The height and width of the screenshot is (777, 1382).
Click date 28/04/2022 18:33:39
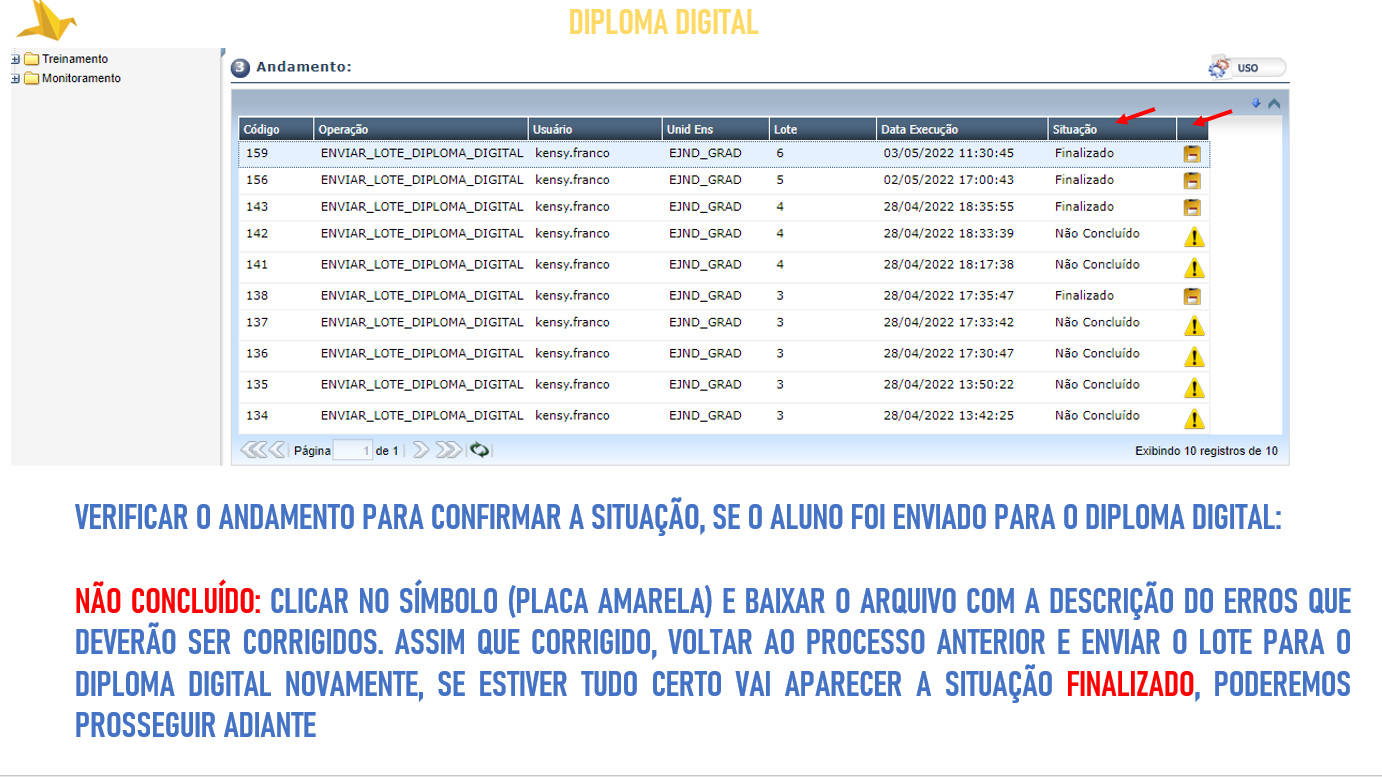(x=949, y=234)
